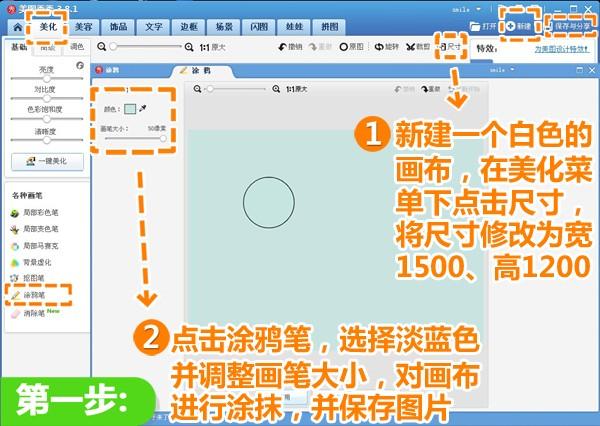Click the 一键美化 one-click beautify button
600x426 pixels.
pos(47,161)
